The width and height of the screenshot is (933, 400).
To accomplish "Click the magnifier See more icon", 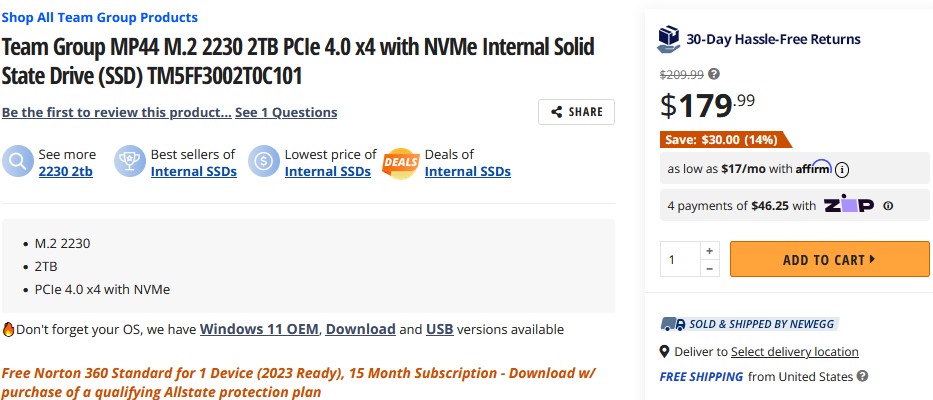I will tap(18, 162).
